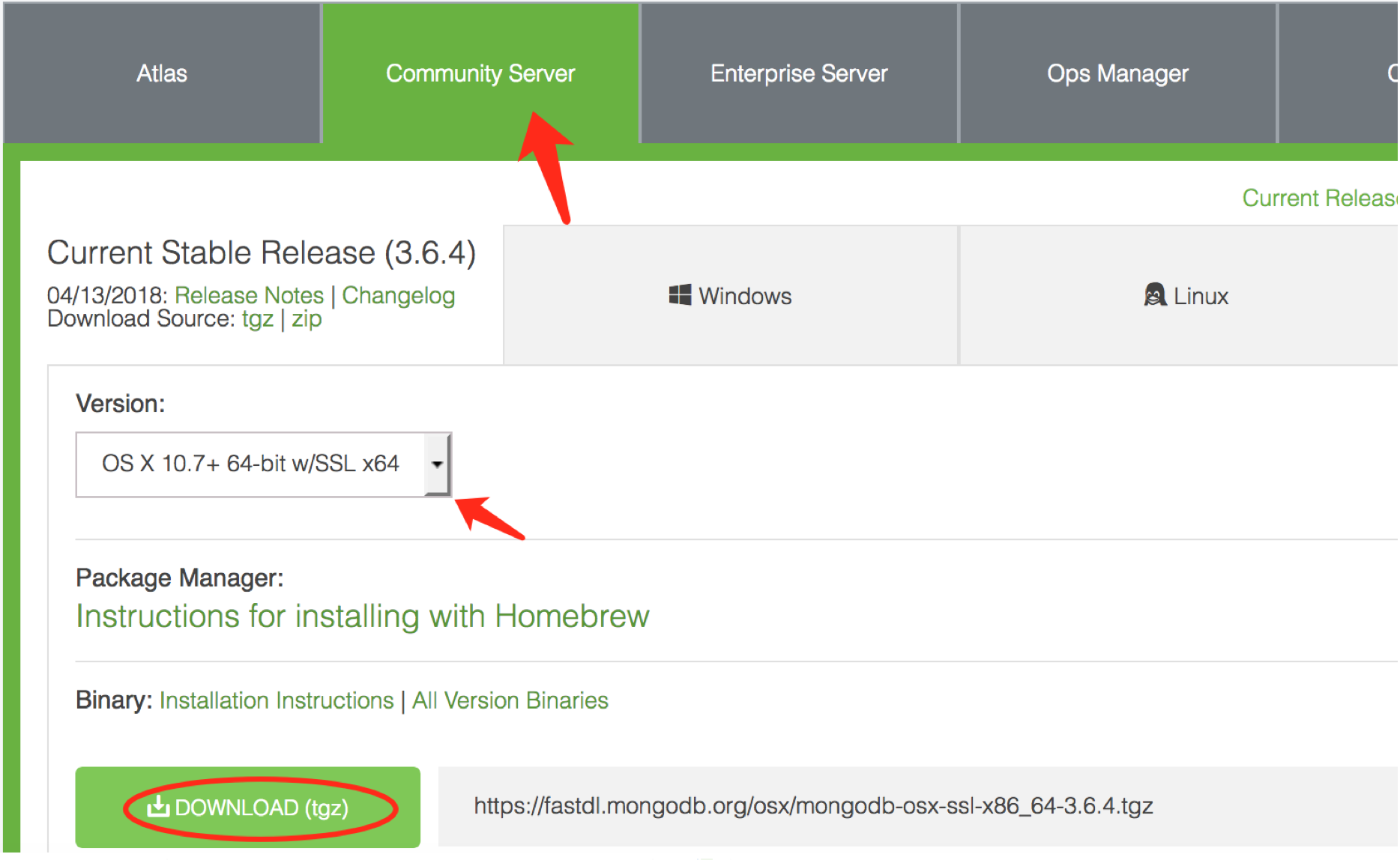Image resolution: width=1400 pixels, height=860 pixels.
Task: Open the Installation Instructions link
Action: pyautogui.click(x=277, y=700)
